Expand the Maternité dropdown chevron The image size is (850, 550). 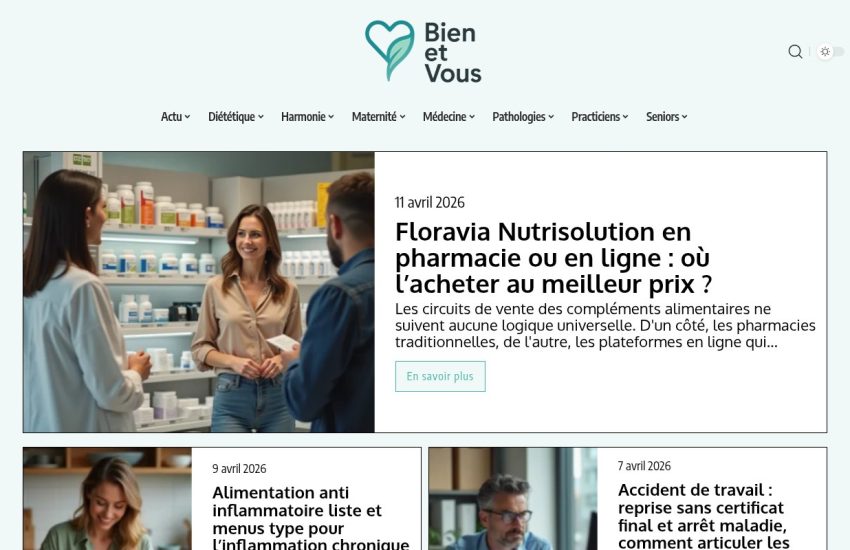point(403,117)
